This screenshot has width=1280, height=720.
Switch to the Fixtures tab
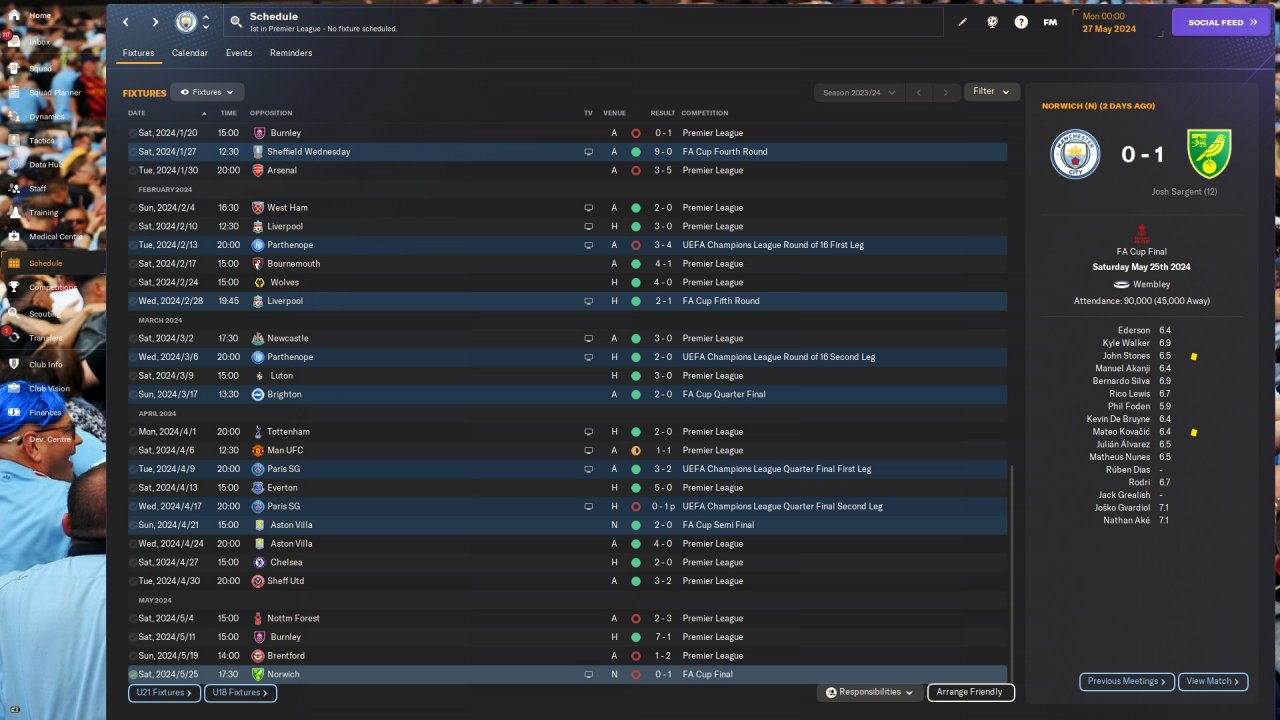tap(139, 53)
